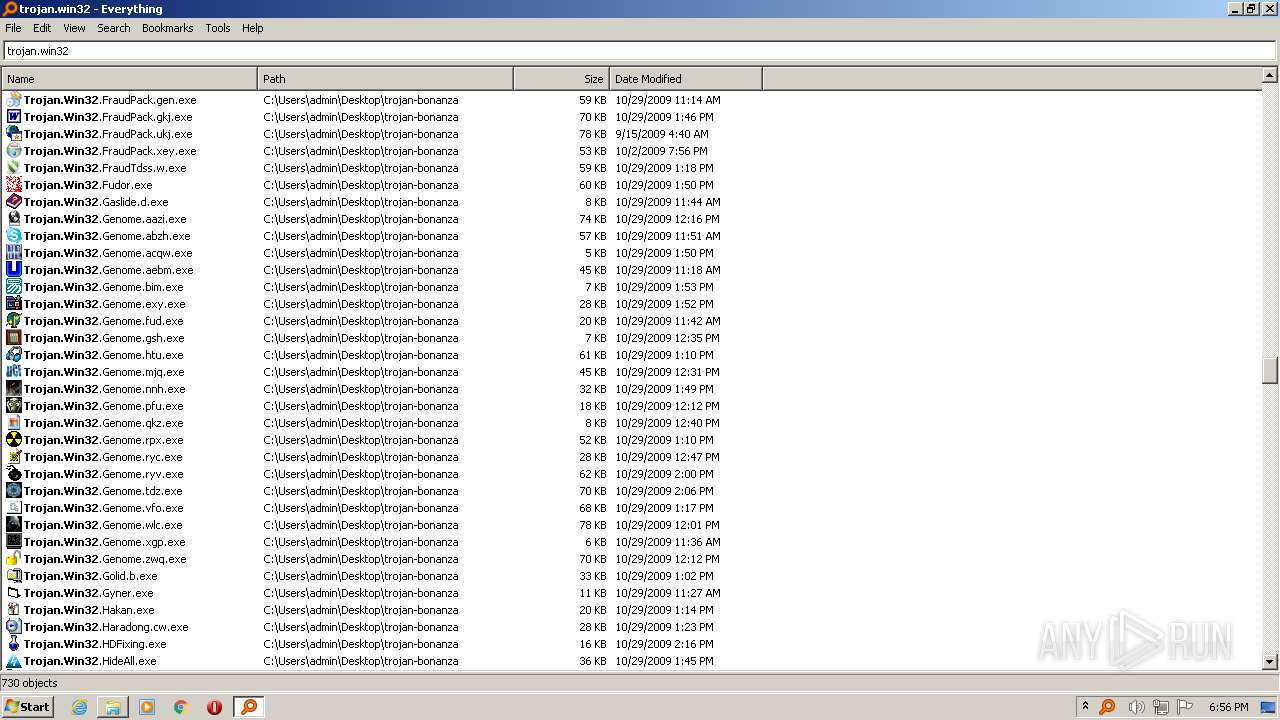Click the icon of Trojan.Win32.FraudPack.gen.exe
1280x720 pixels.
pos(14,100)
